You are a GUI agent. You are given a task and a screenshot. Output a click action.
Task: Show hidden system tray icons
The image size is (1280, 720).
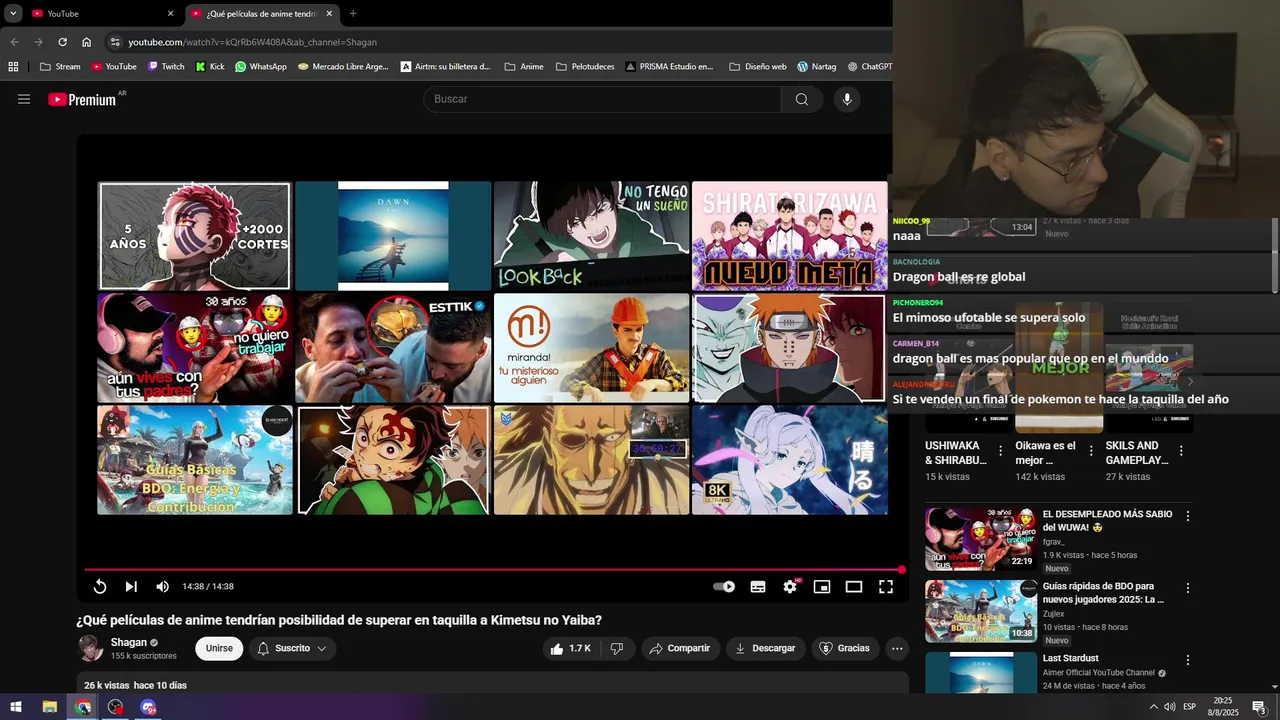pos(1153,707)
